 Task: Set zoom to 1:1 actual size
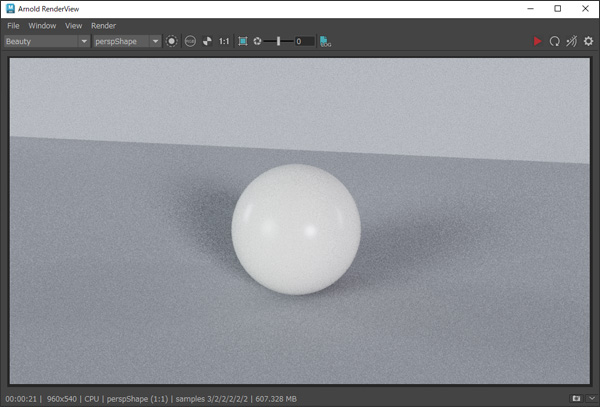pyautogui.click(x=224, y=41)
